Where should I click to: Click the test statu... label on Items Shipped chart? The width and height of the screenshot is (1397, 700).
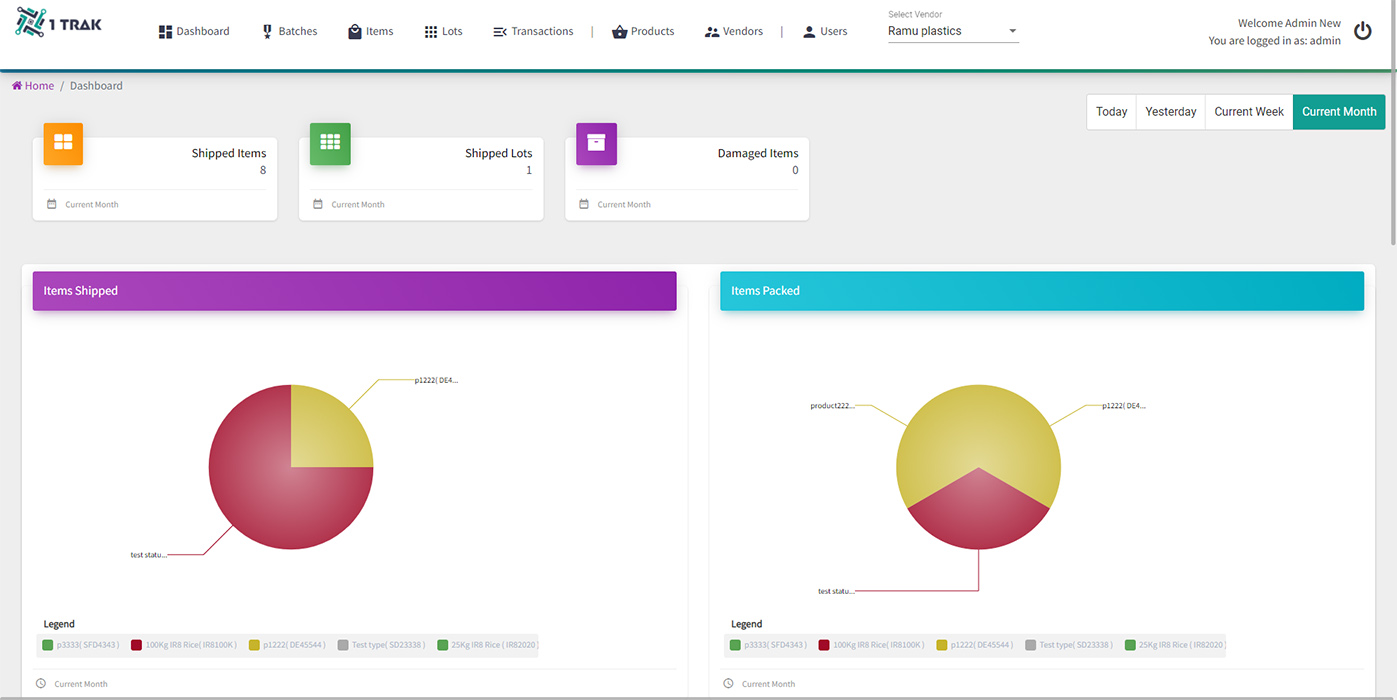coord(148,554)
